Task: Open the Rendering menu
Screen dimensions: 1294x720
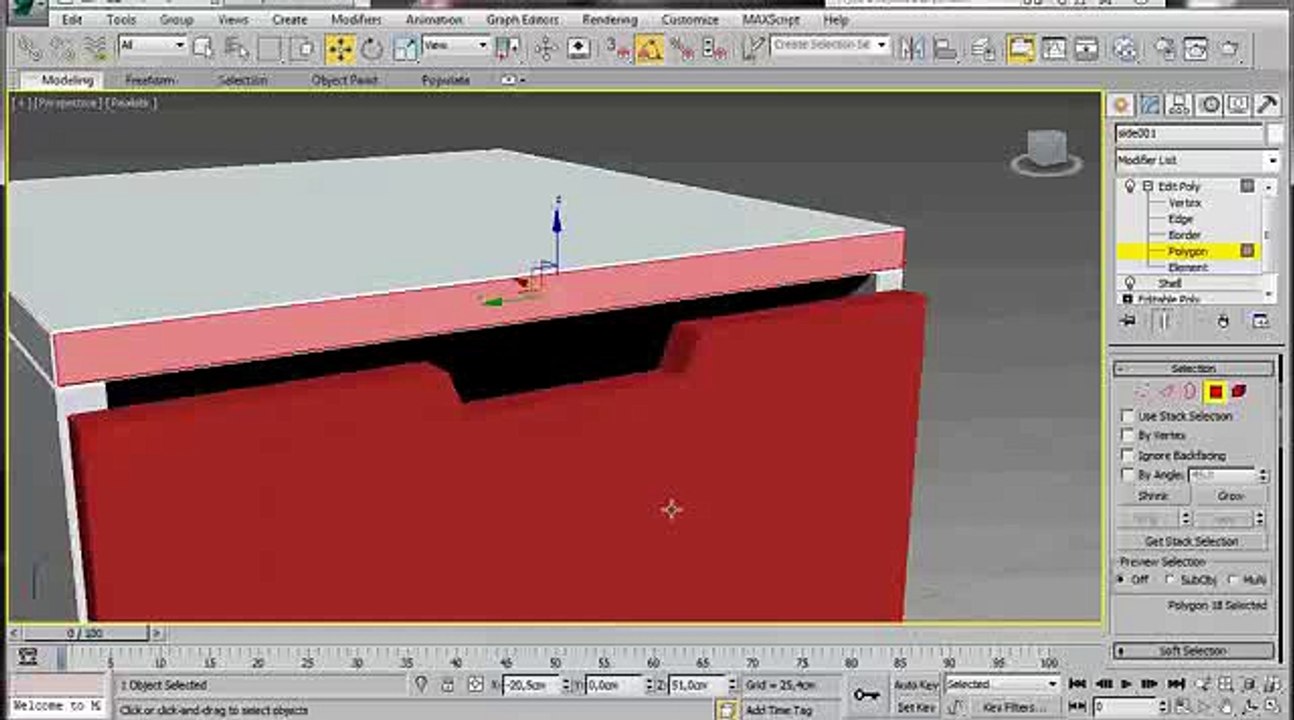Action: coord(610,20)
